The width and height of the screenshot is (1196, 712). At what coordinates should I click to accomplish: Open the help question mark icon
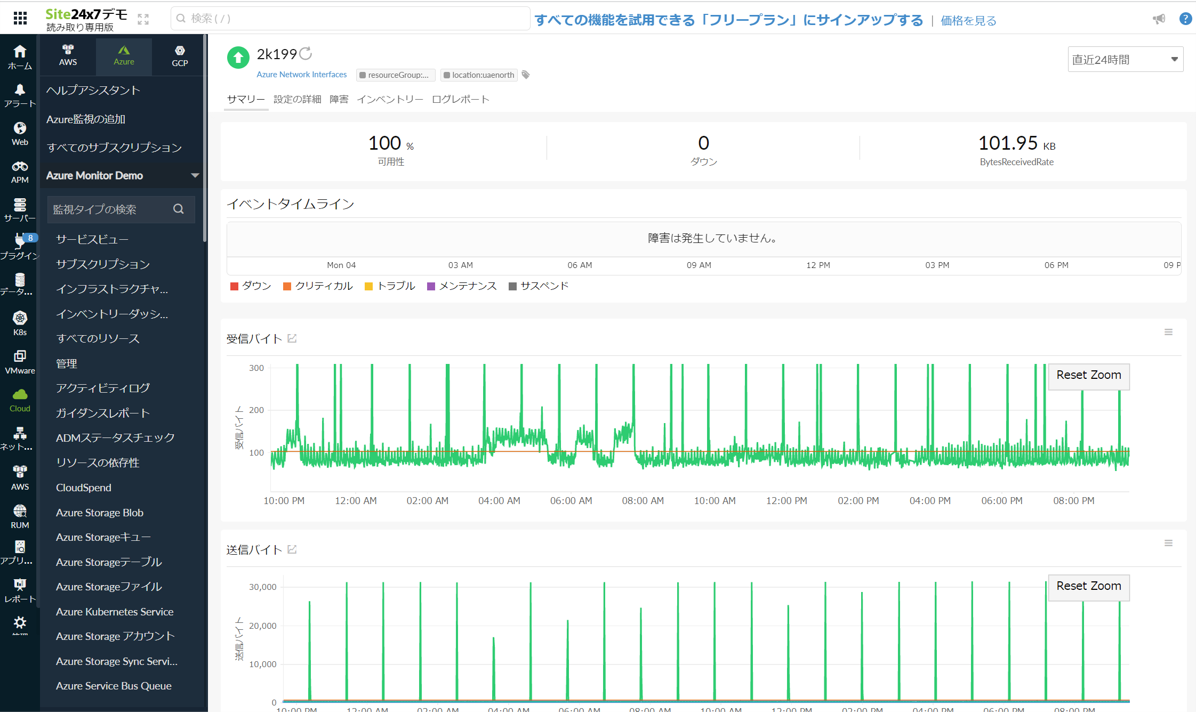[1184, 17]
